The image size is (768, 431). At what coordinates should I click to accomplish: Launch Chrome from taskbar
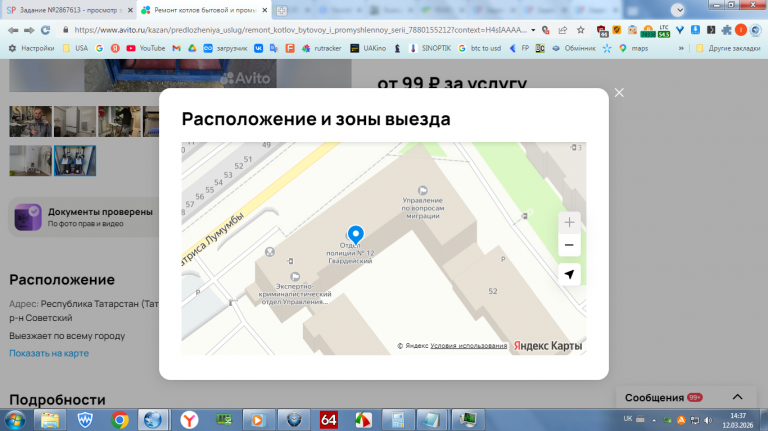pos(120,420)
